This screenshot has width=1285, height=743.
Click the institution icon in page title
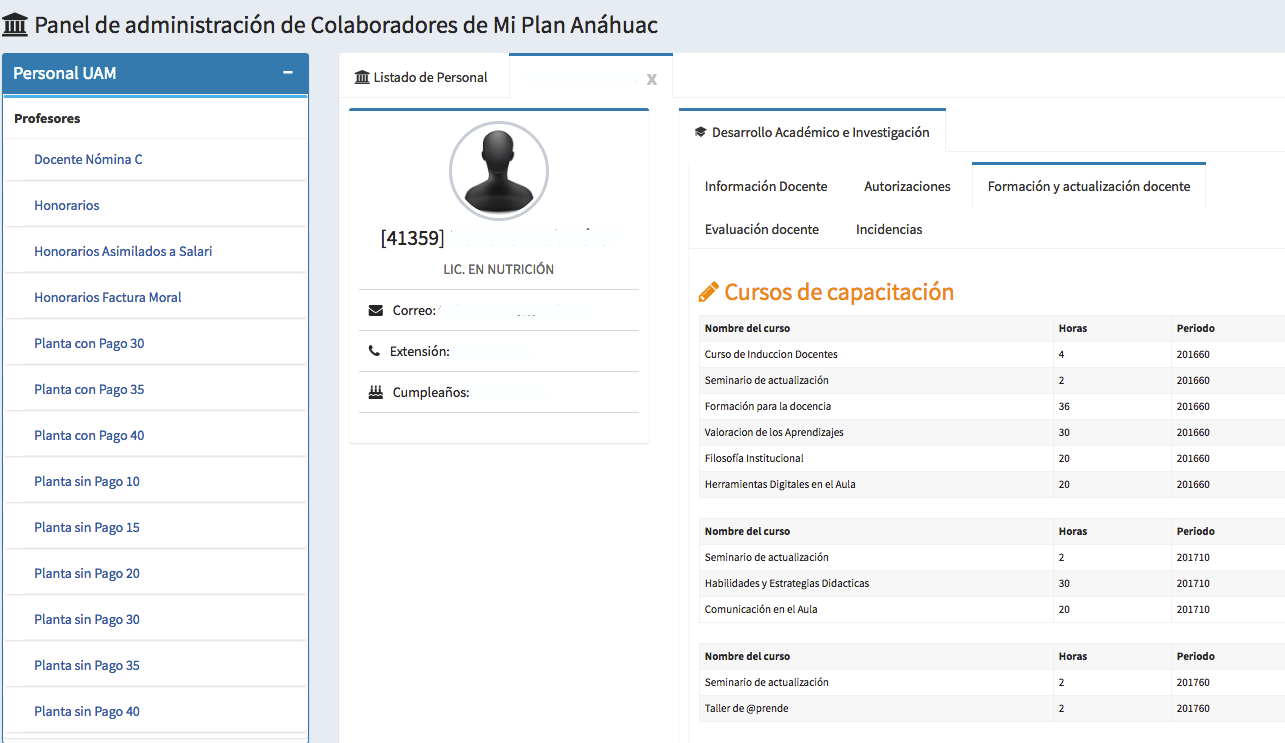point(16,25)
